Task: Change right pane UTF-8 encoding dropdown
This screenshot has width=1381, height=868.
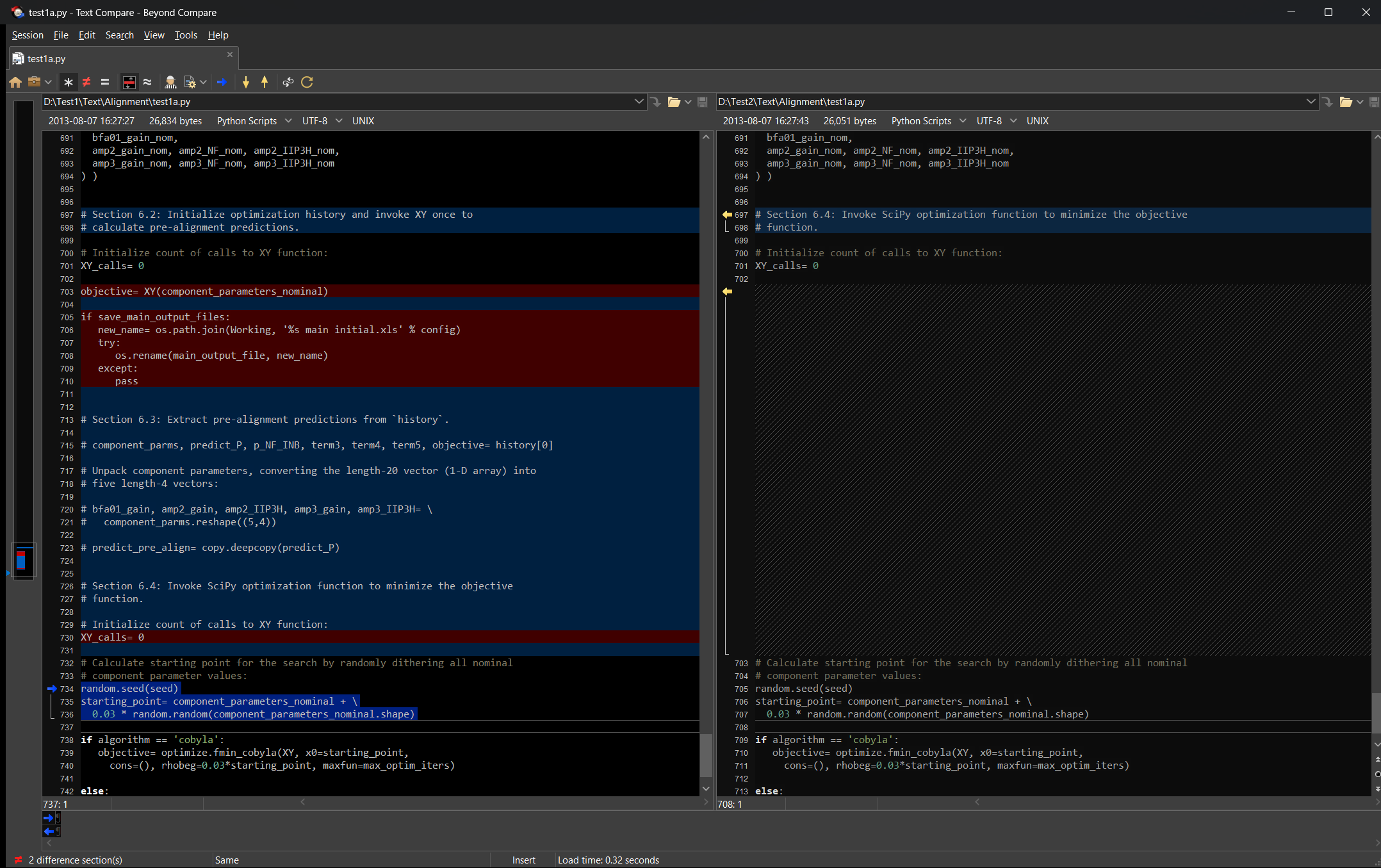Action: pyautogui.click(x=996, y=121)
